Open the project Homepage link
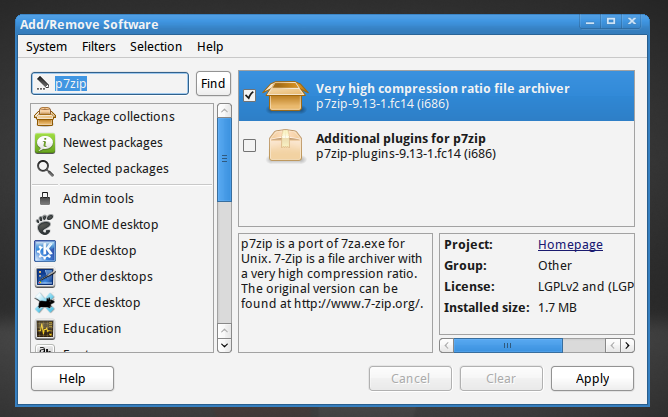668x417 pixels. click(570, 244)
